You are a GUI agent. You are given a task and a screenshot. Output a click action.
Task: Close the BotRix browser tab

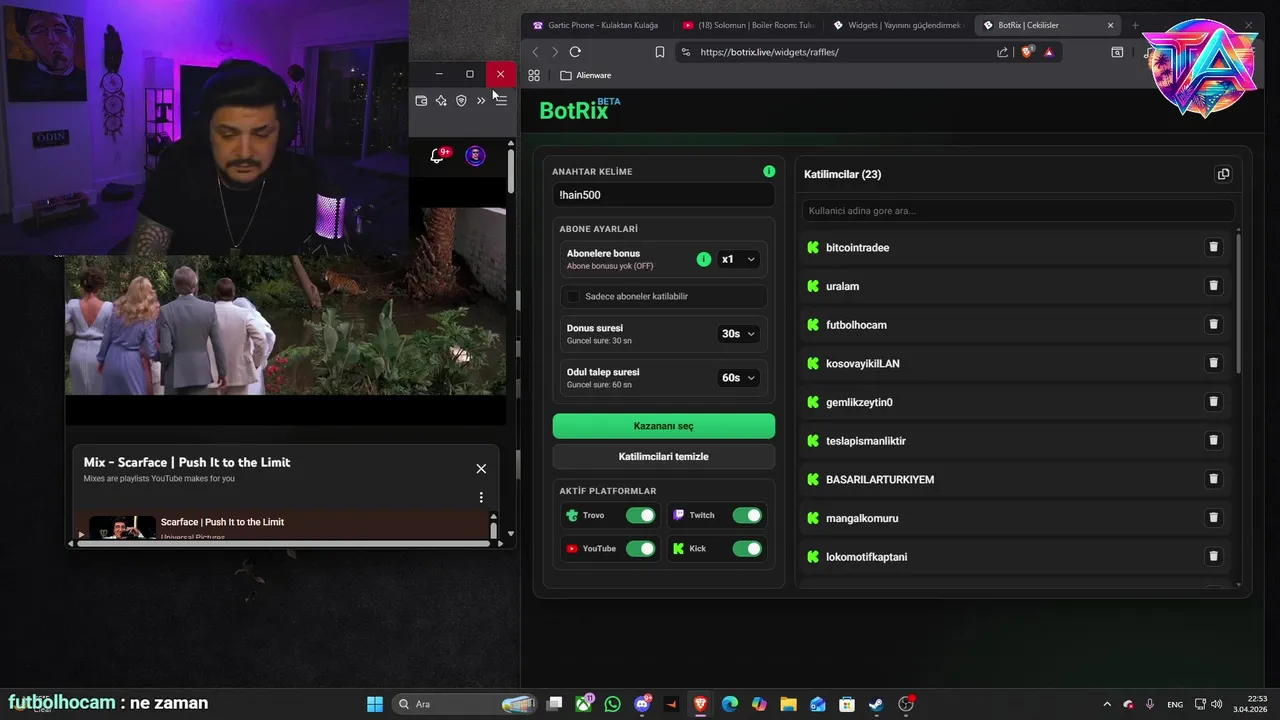(1110, 25)
